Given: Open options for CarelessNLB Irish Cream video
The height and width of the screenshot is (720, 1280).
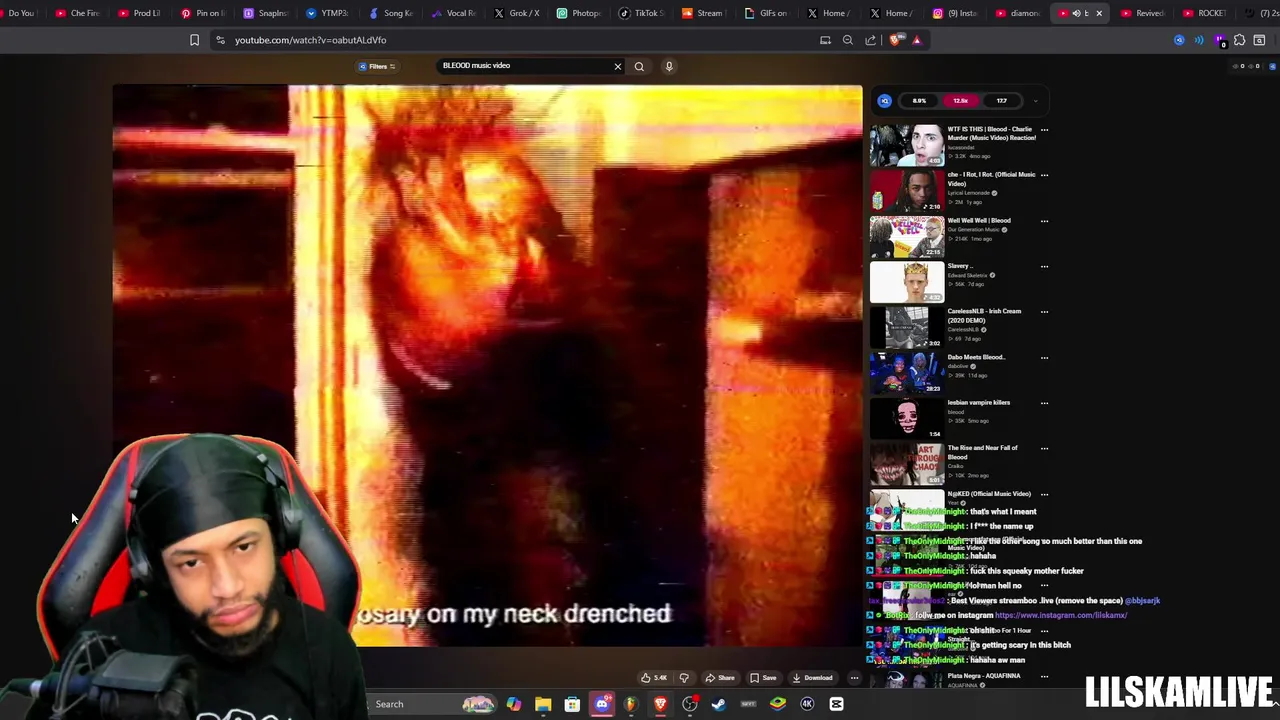Looking at the screenshot, I should [1044, 312].
